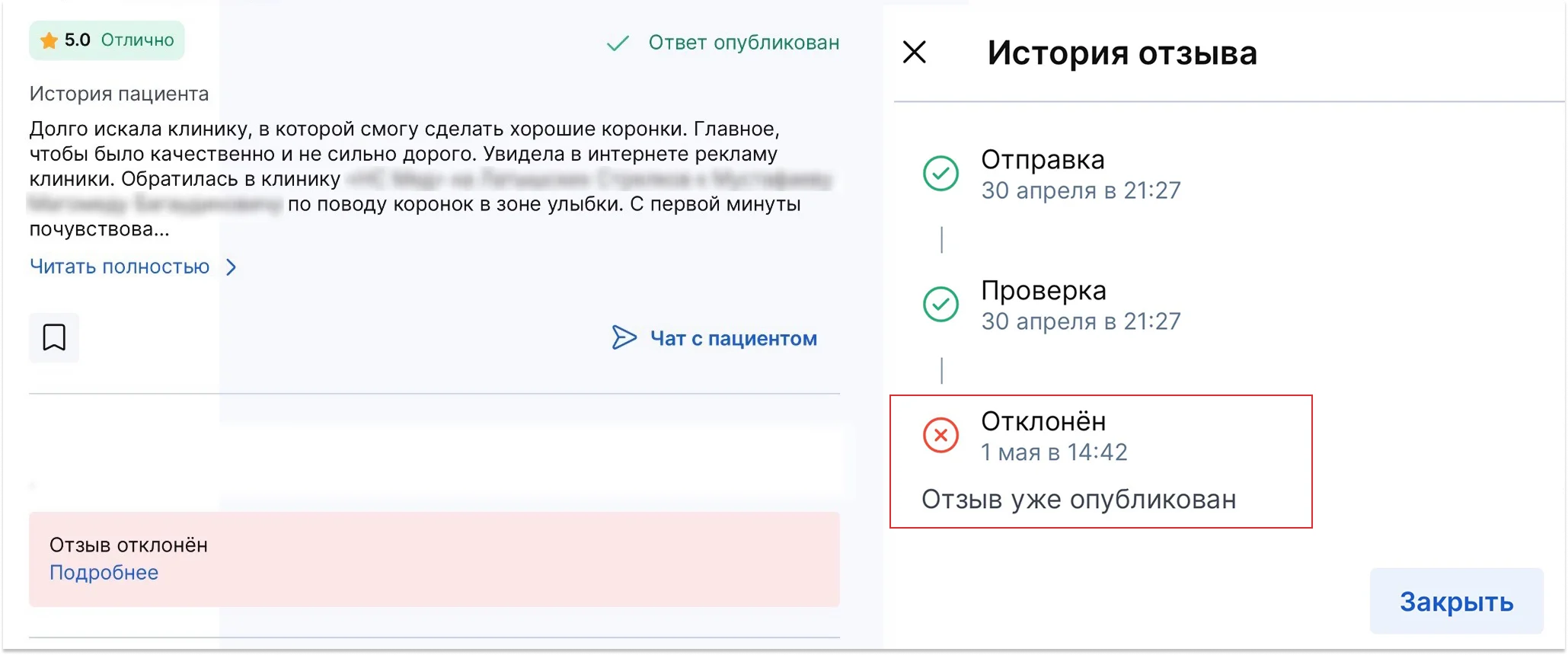Click the Отзыв отклонён red banner
Viewport: 1568px width, 655px height.
tap(434, 560)
